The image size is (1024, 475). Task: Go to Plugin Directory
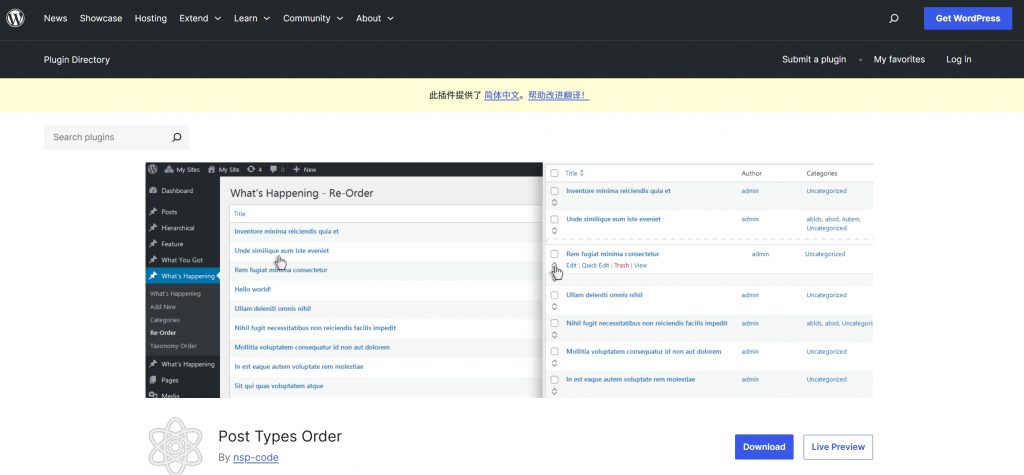point(77,59)
